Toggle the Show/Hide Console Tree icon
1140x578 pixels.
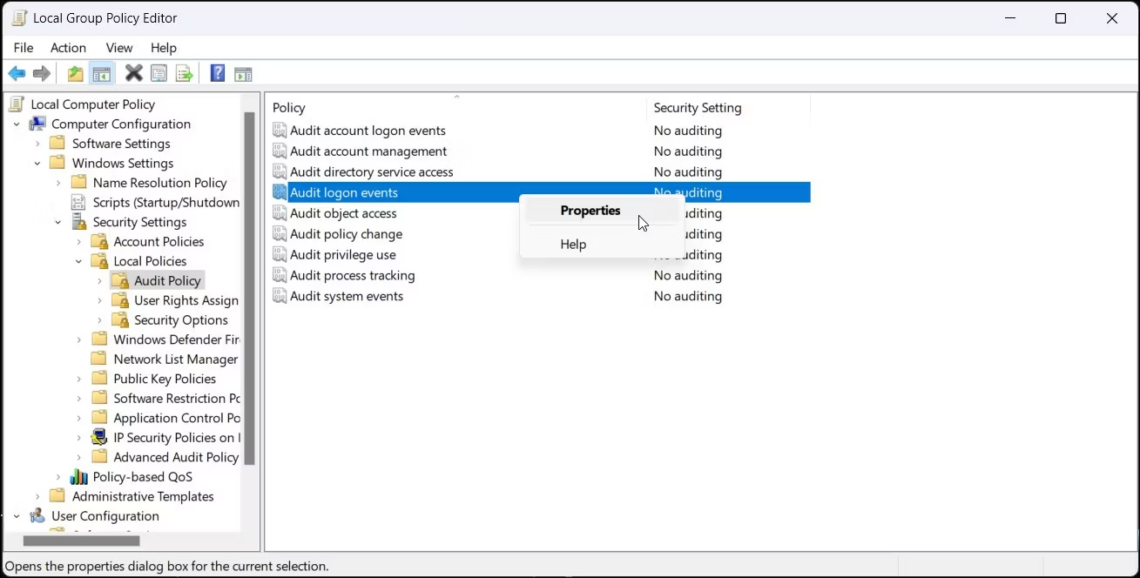coord(101,72)
